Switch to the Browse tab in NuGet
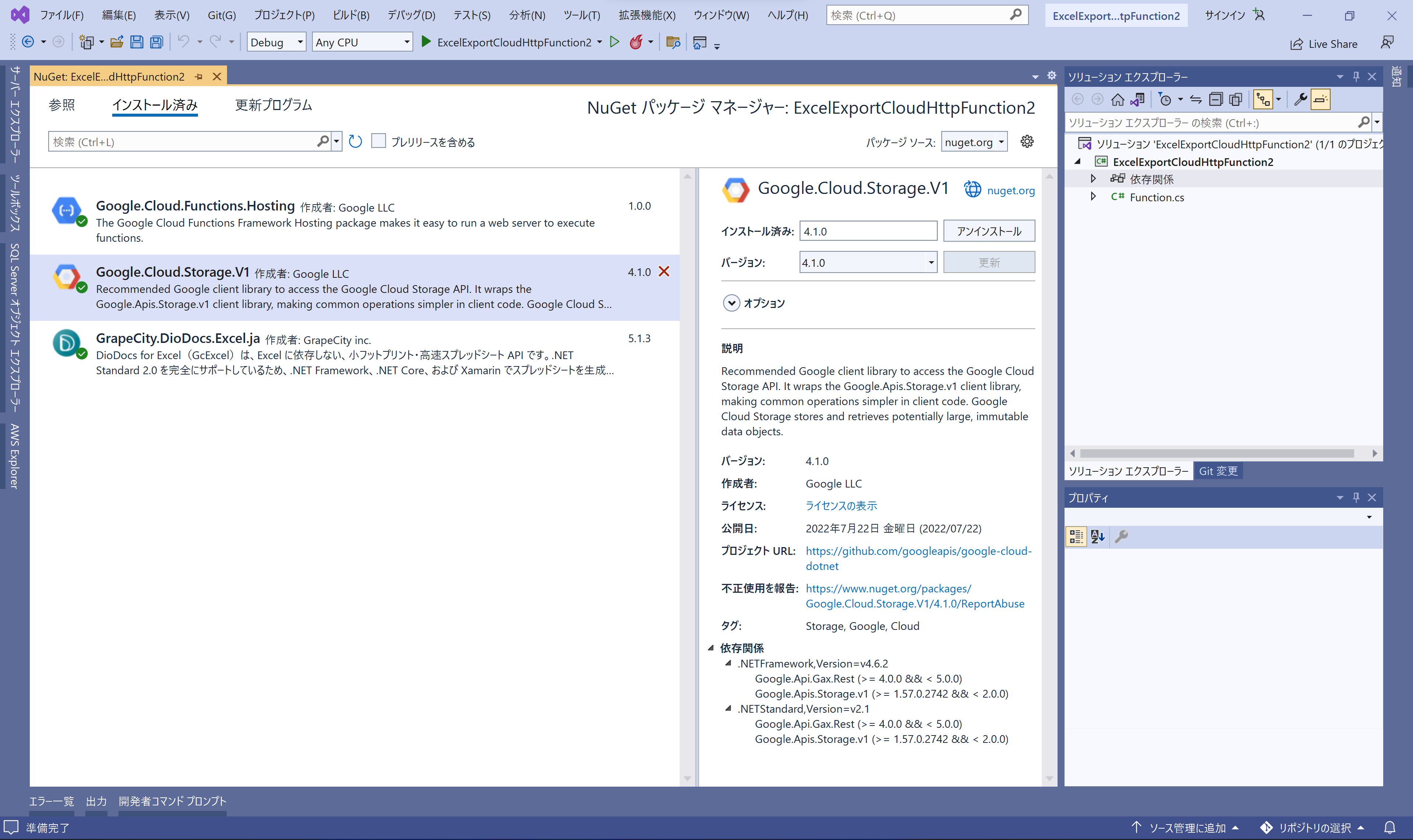Image resolution: width=1413 pixels, height=840 pixels. (x=62, y=105)
